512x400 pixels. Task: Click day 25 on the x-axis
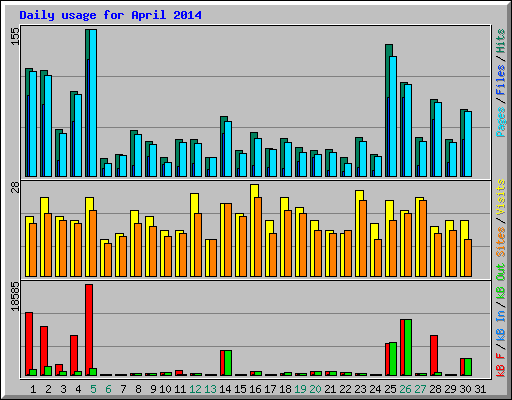[390, 389]
